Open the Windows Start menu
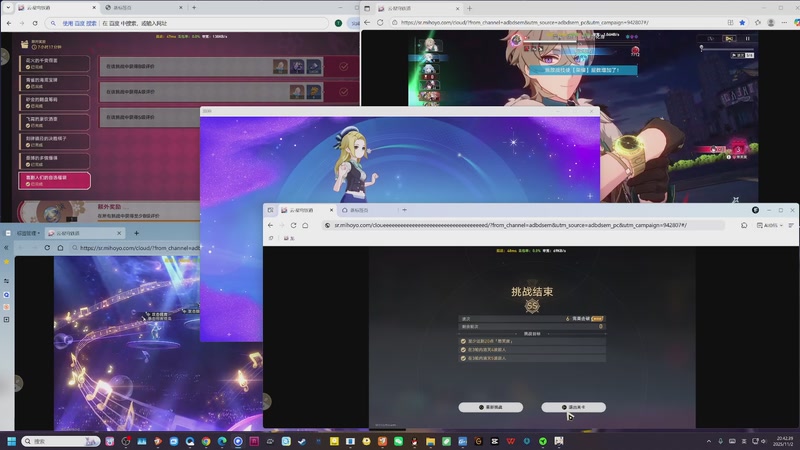Screen dimensions: 800x450 click(x=11, y=441)
